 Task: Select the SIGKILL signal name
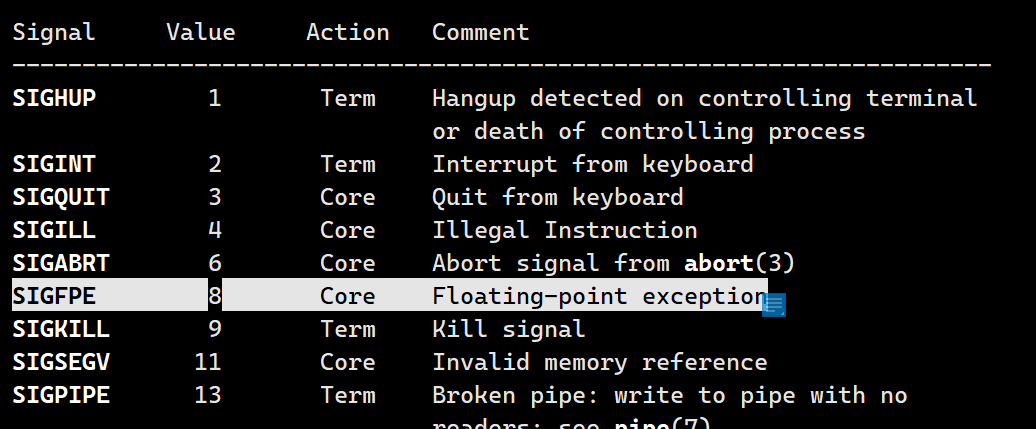61,329
